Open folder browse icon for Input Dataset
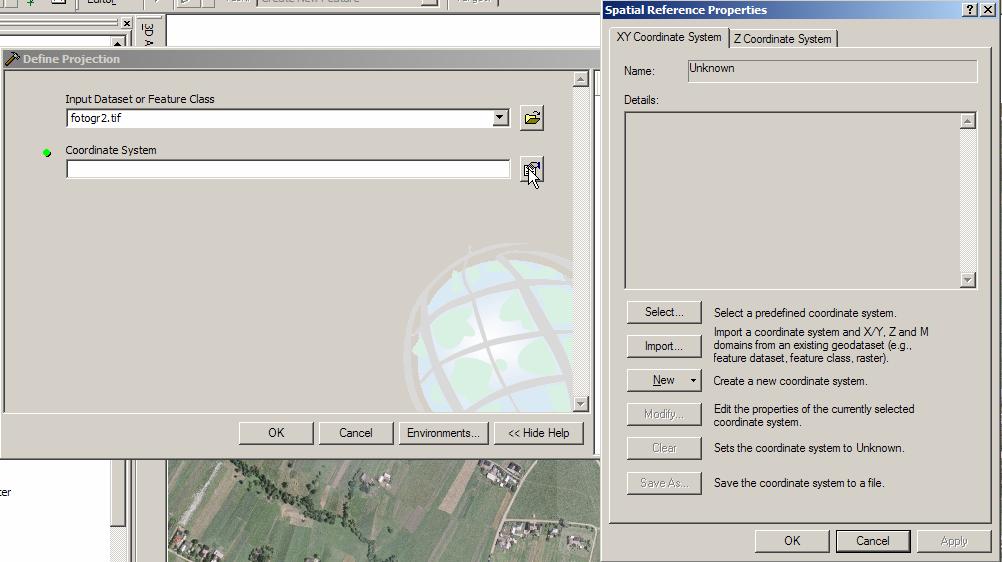This screenshot has width=1002, height=562. point(532,118)
